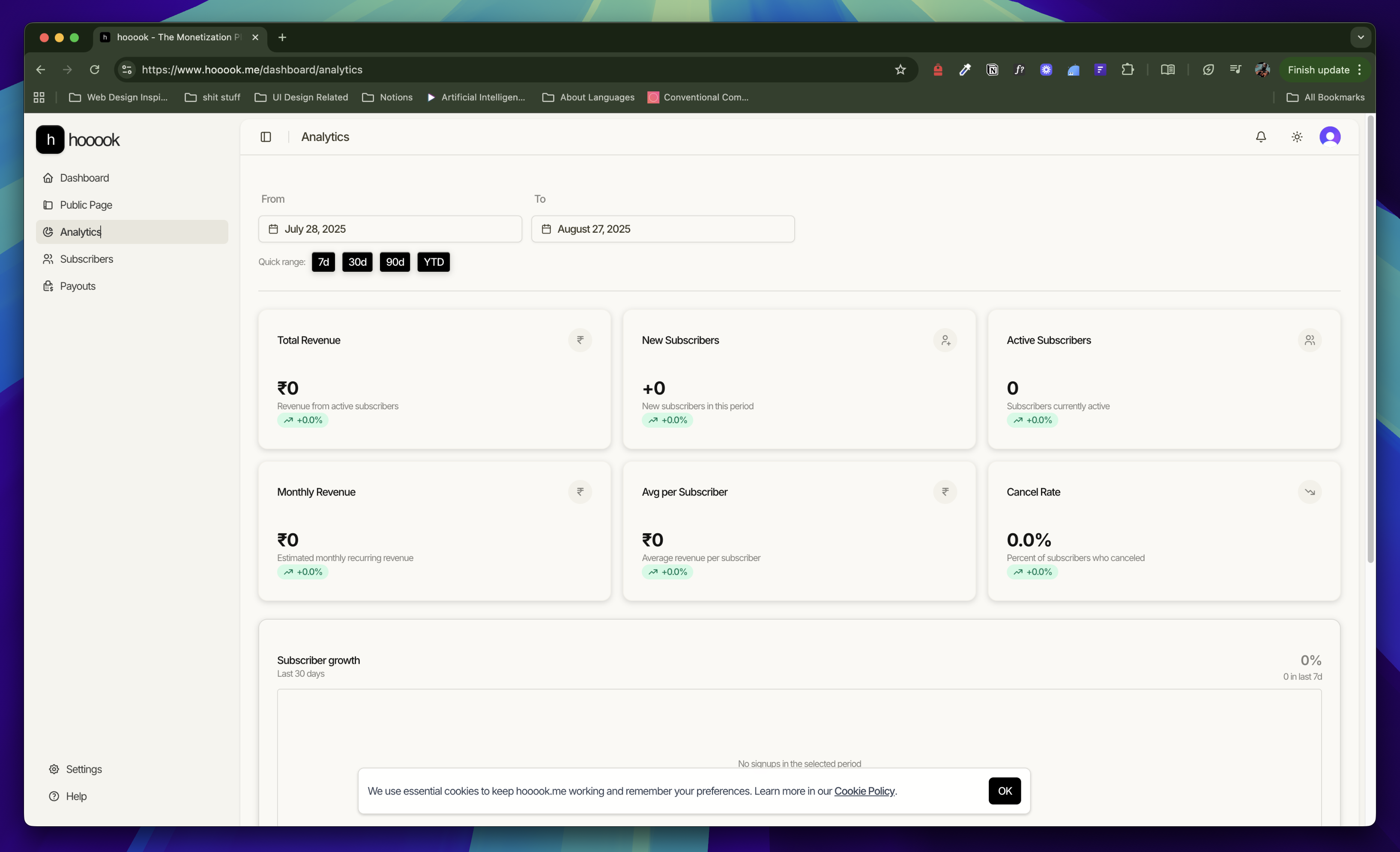Open the From date picker
Viewport: 1400px width, 852px height.
coord(390,229)
